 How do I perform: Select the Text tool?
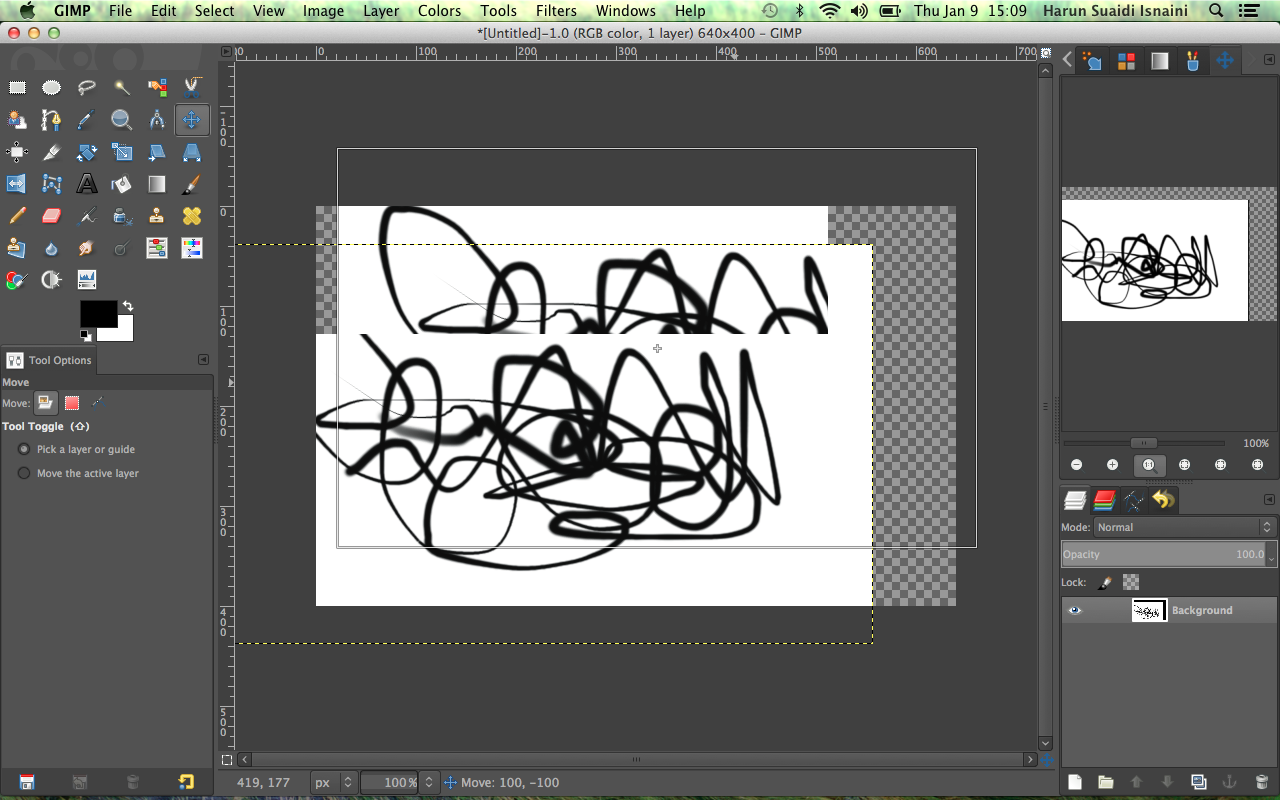coord(87,184)
